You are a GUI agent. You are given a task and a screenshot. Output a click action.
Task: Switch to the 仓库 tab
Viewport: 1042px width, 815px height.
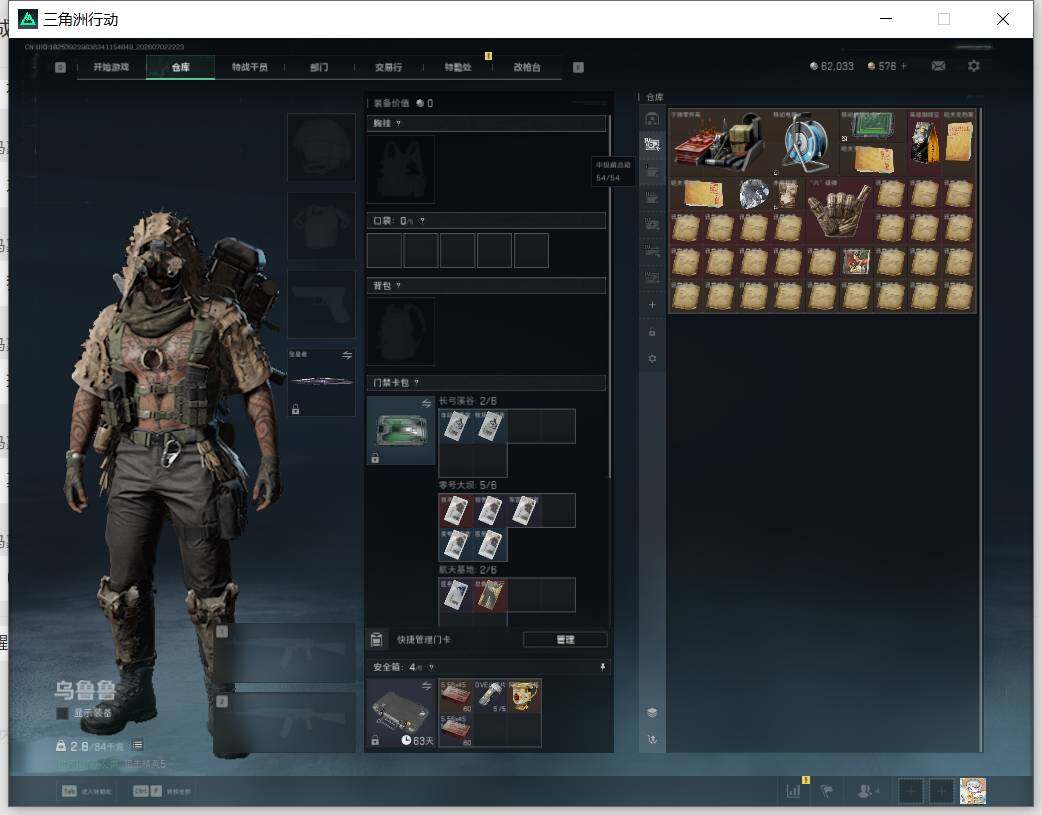pyautogui.click(x=181, y=67)
